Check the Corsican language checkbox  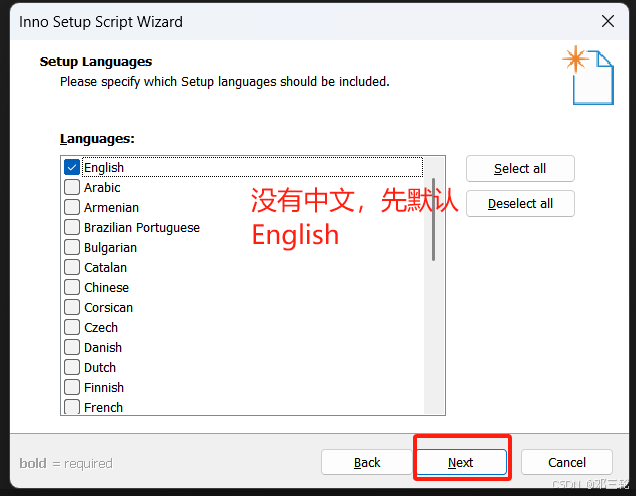[72, 307]
